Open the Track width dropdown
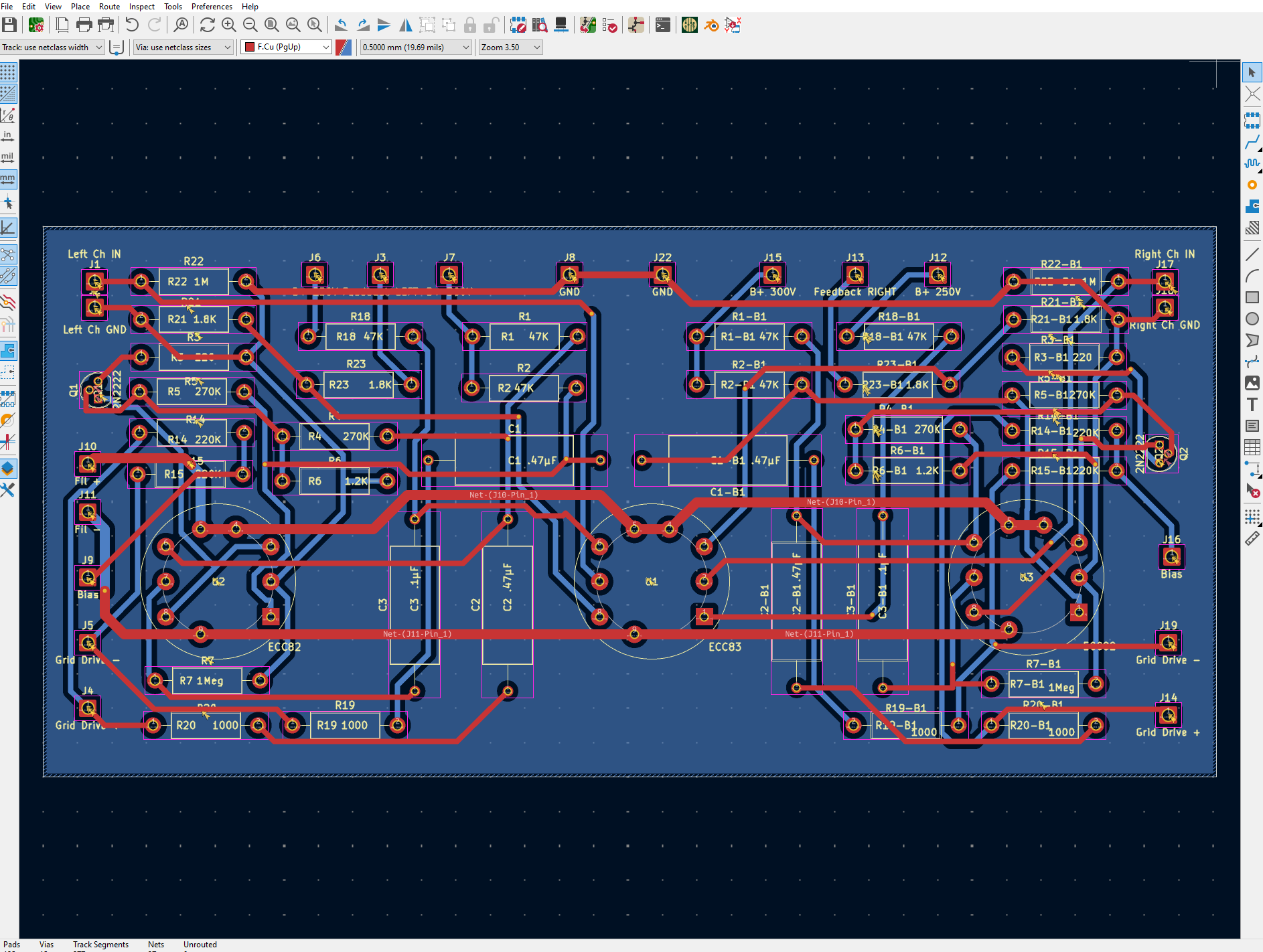1263x952 pixels. 52,48
